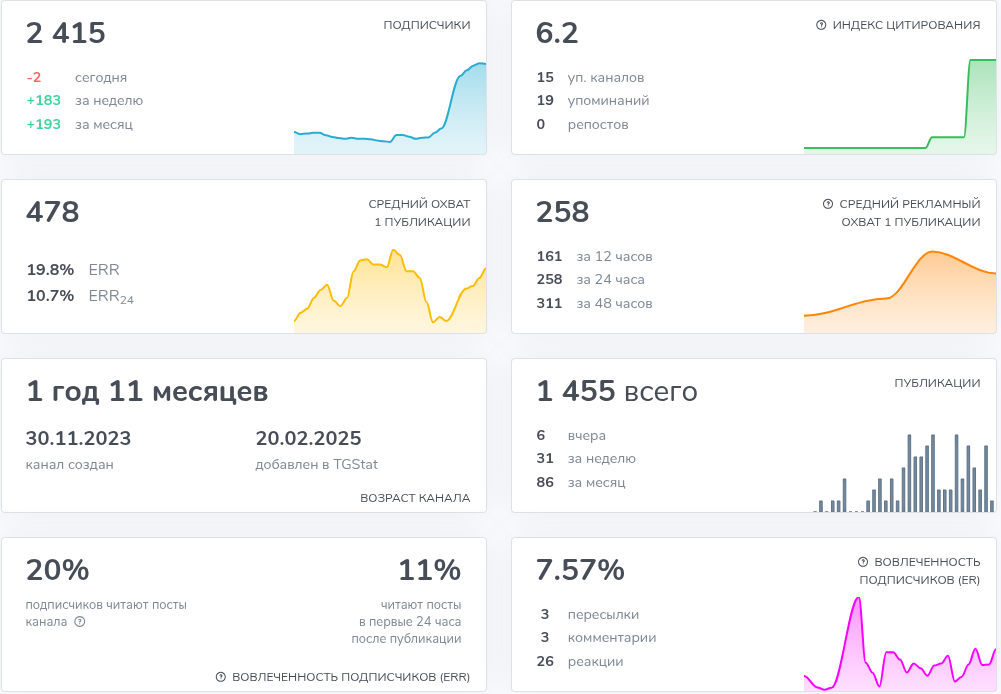
Task: Select the magenta ER engagement chart
Action: point(900,645)
